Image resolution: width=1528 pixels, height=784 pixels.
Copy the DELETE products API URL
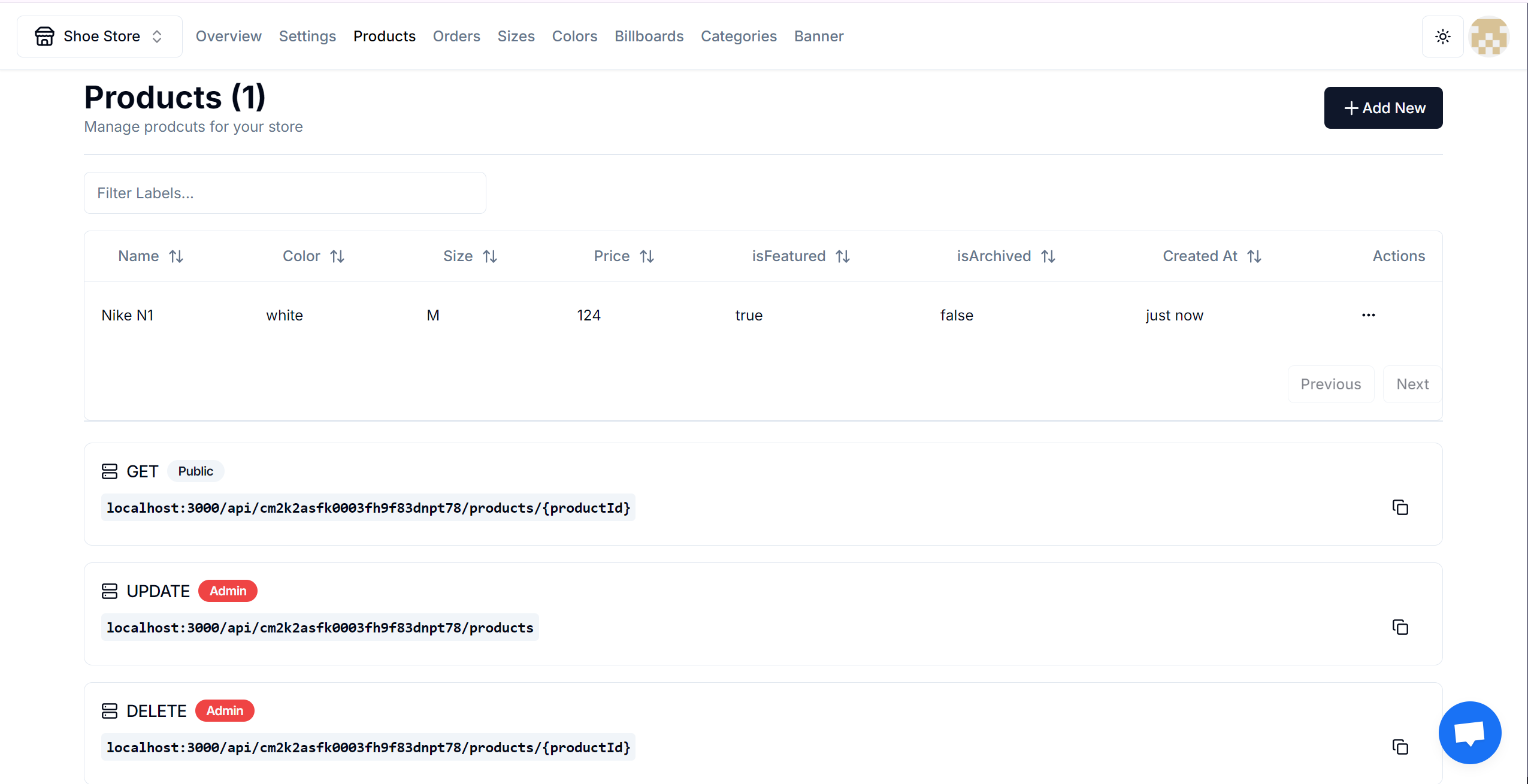click(1400, 747)
